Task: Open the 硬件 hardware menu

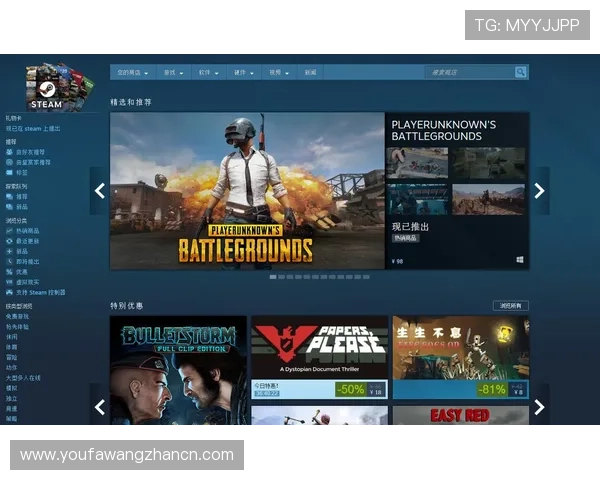Action: pyautogui.click(x=244, y=72)
